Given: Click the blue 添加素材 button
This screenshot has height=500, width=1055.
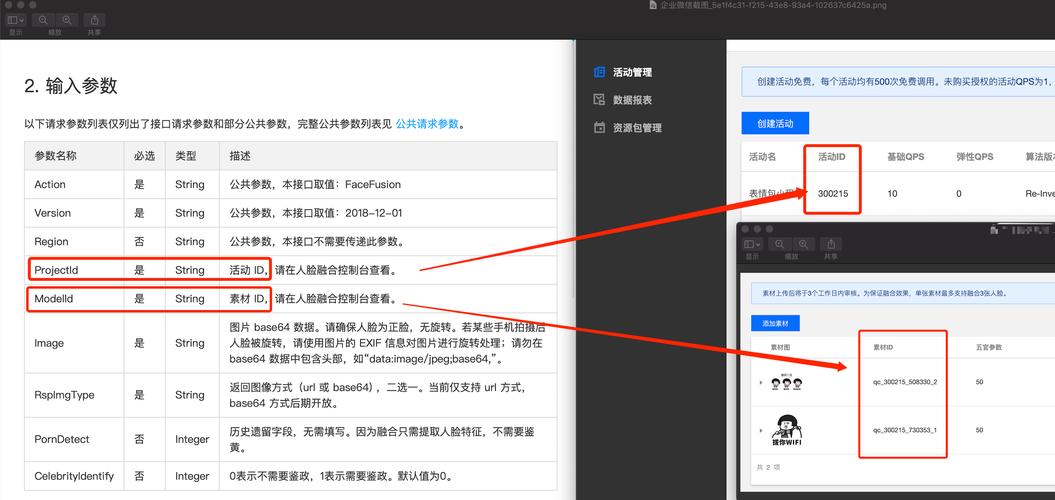Looking at the screenshot, I should tap(775, 324).
